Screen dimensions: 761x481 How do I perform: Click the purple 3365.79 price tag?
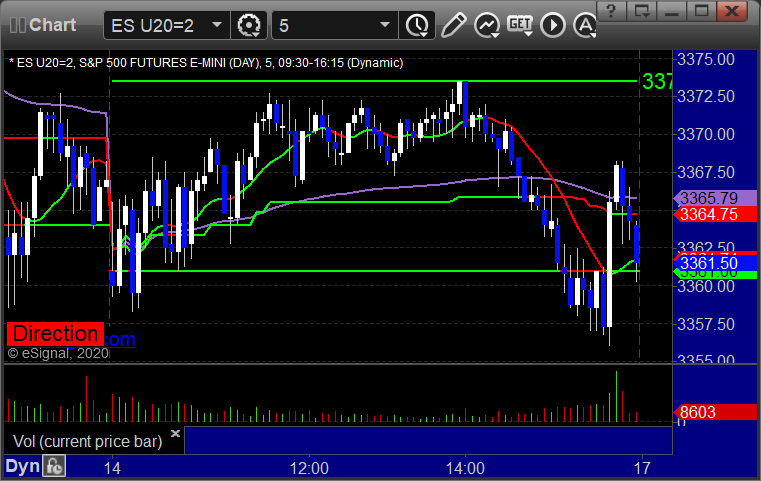[715, 198]
